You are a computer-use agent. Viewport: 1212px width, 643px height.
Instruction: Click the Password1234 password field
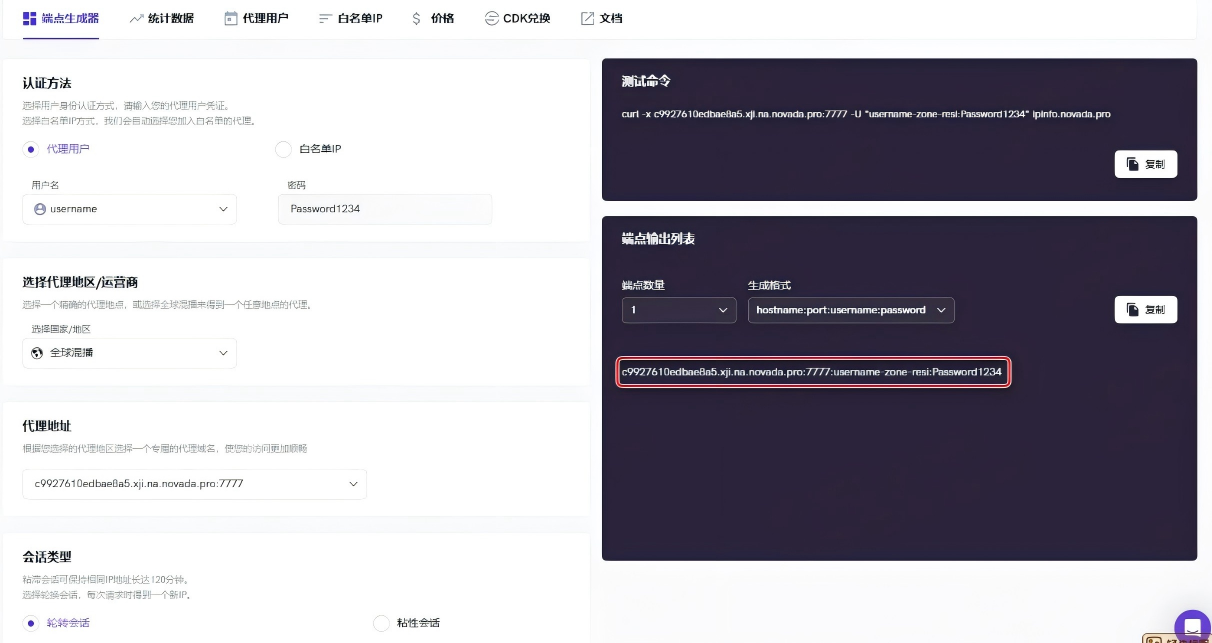pyautogui.click(x=385, y=209)
